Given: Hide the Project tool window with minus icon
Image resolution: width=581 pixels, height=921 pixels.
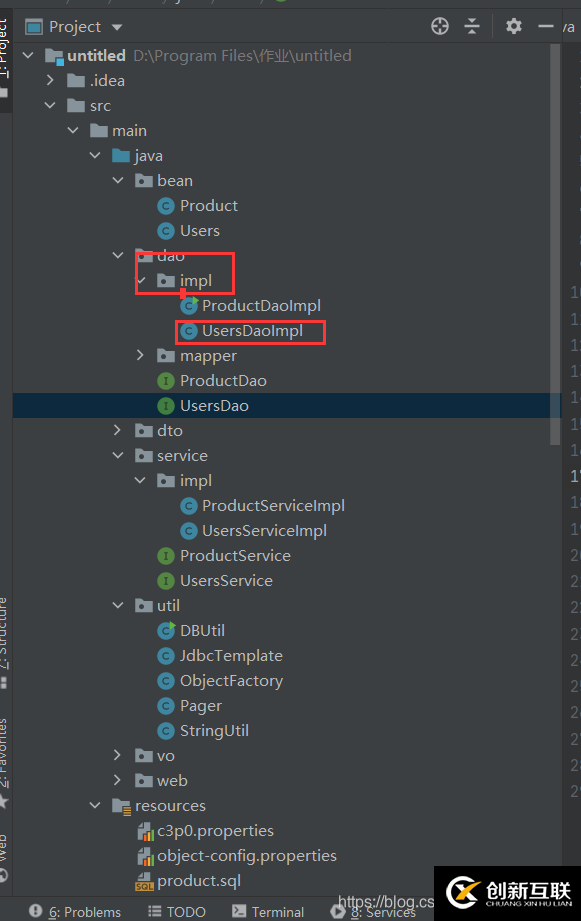Looking at the screenshot, I should pyautogui.click(x=546, y=26).
